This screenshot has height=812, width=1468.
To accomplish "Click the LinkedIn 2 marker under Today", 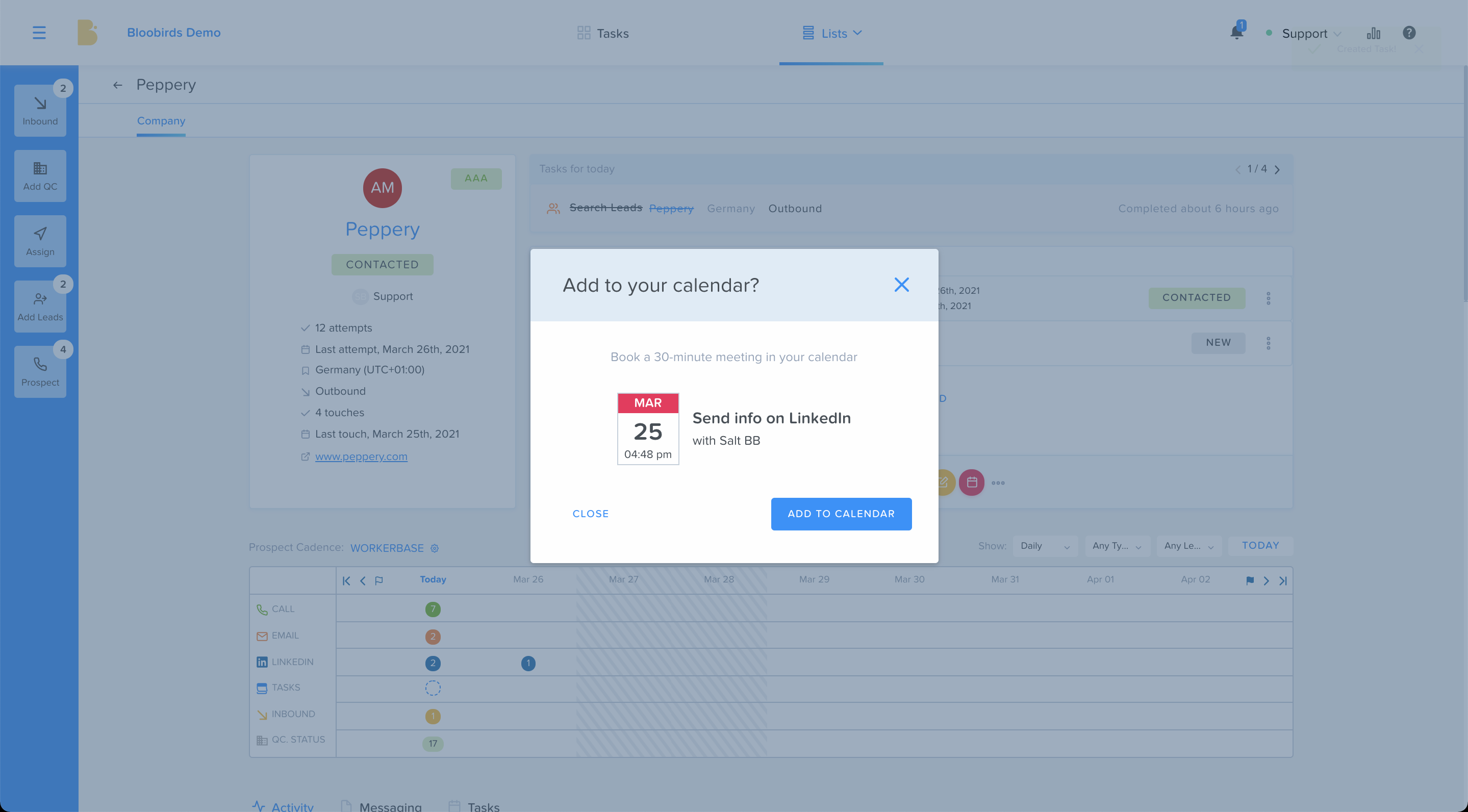I will (433, 663).
